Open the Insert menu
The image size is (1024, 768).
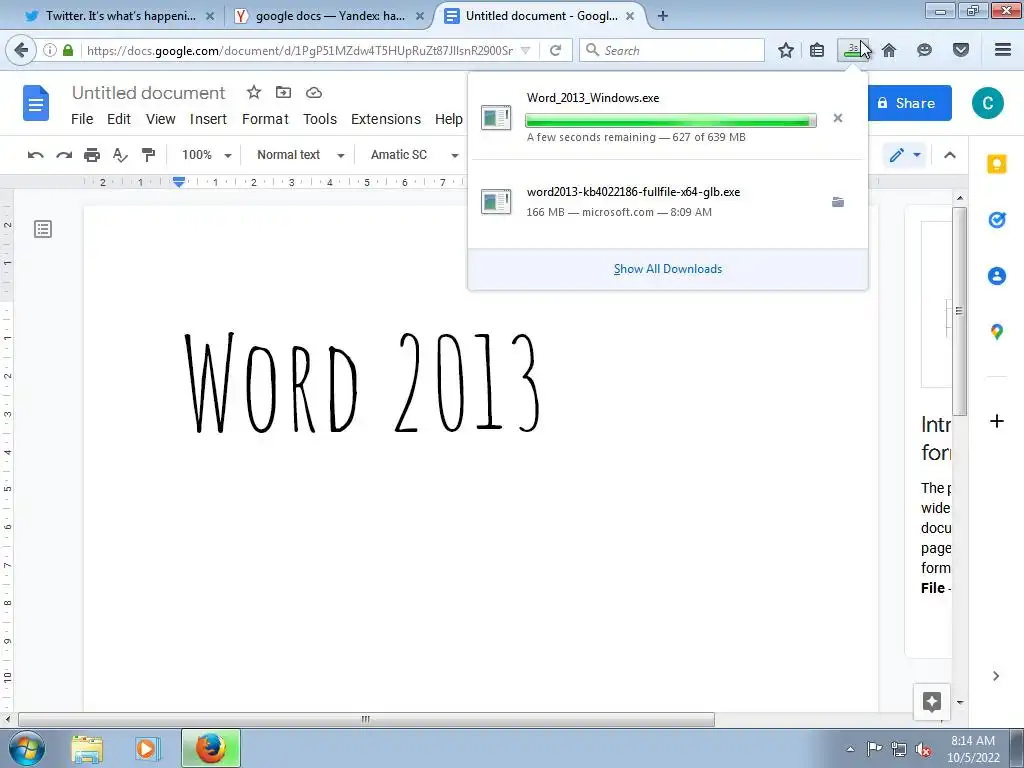208,119
